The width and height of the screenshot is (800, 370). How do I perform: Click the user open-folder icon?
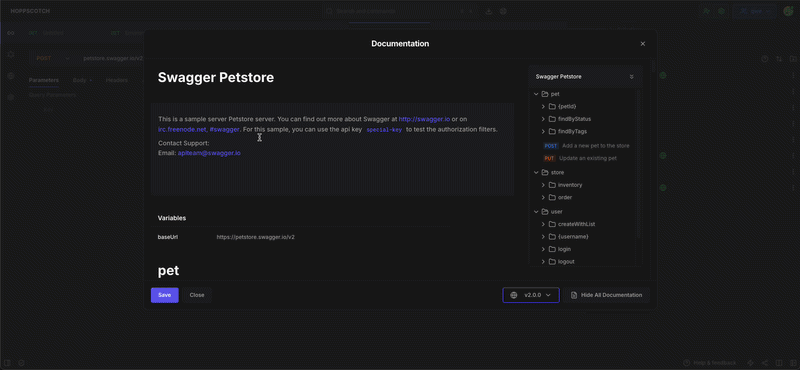pyautogui.click(x=545, y=211)
